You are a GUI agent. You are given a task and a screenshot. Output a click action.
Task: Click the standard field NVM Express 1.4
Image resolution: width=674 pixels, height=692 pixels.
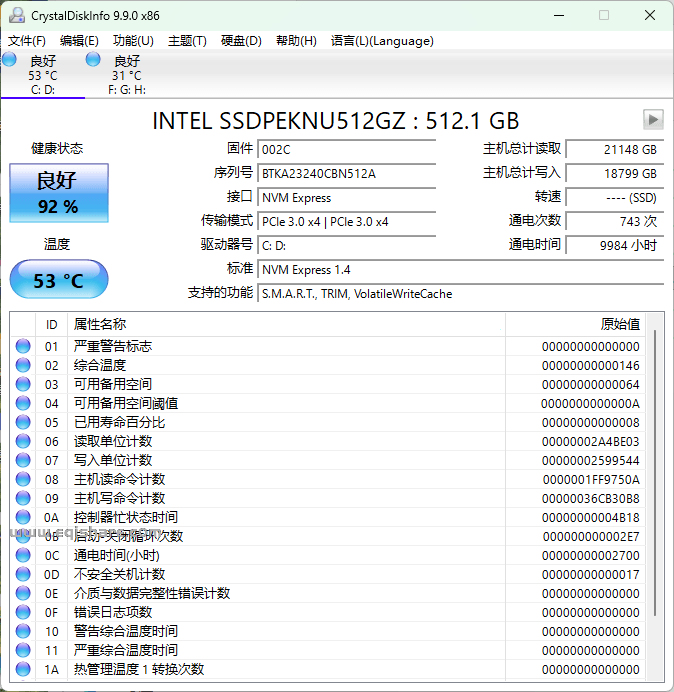point(461,269)
